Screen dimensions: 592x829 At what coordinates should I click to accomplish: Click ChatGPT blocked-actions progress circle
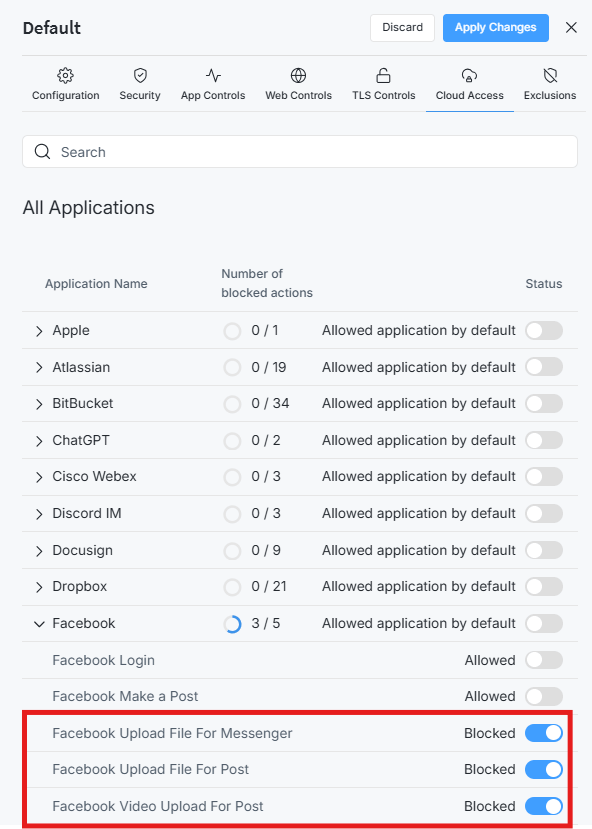tap(232, 440)
